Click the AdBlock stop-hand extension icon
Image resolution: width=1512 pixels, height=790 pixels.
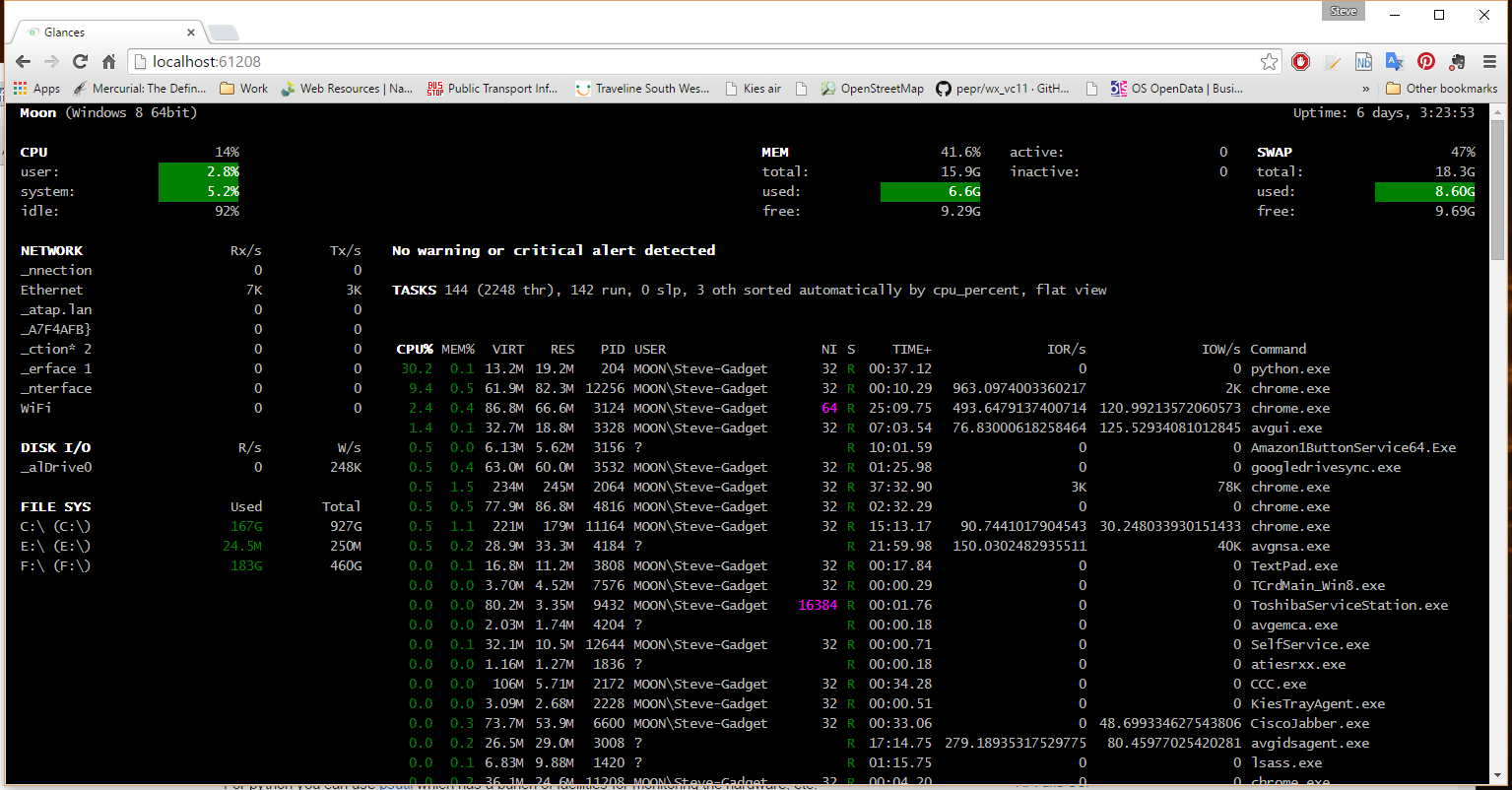point(1300,61)
